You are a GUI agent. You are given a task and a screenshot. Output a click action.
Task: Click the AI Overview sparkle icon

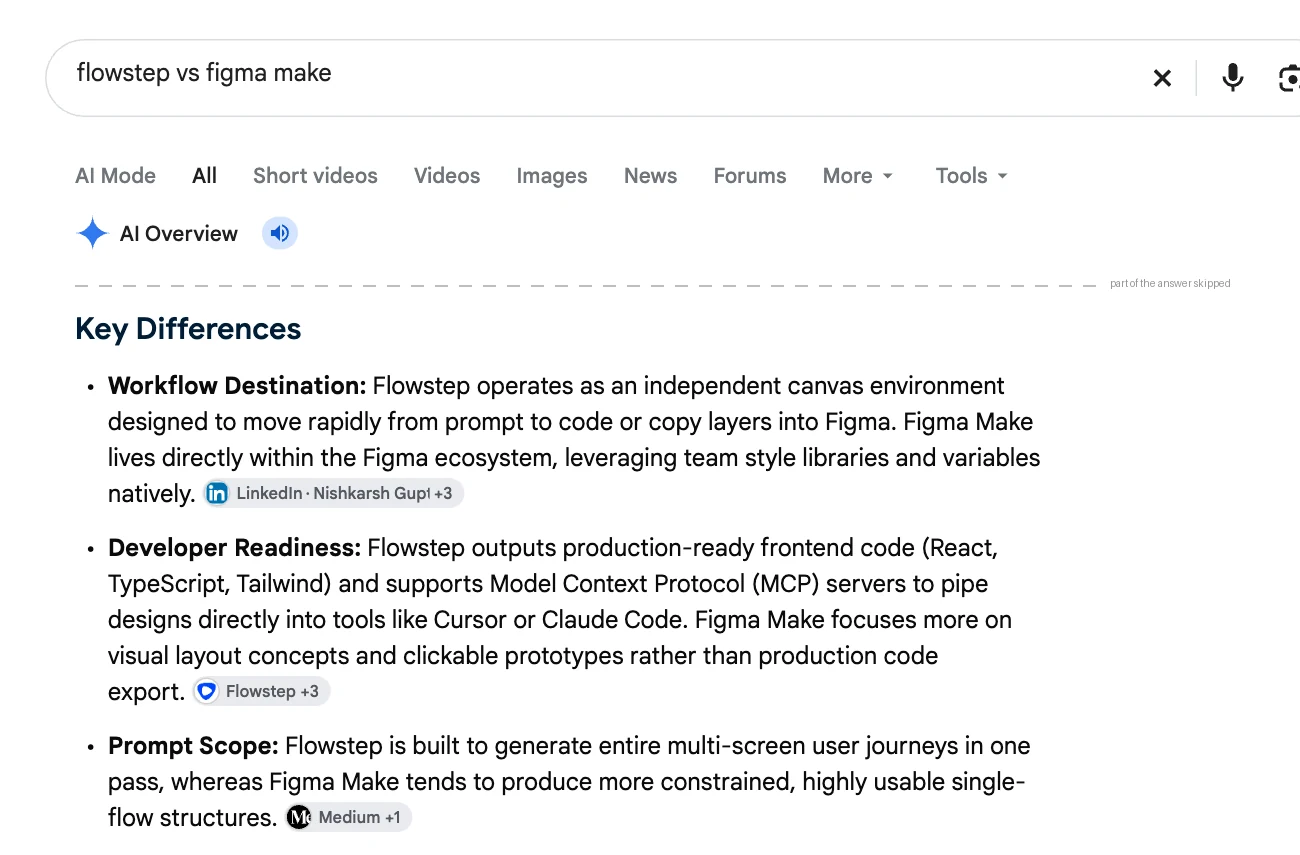click(92, 233)
